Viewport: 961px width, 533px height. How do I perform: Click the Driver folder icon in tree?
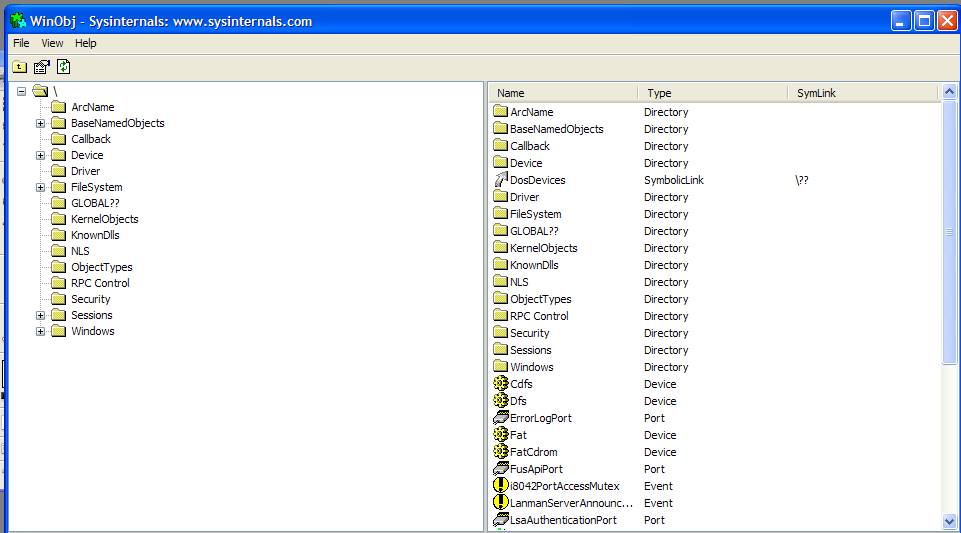tap(59, 171)
